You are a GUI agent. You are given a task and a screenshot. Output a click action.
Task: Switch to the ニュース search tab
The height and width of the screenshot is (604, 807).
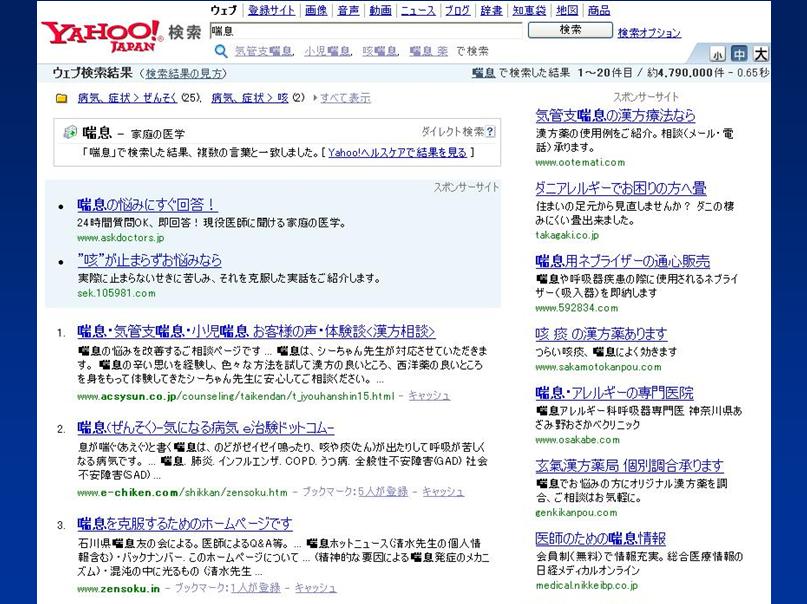coord(417,10)
